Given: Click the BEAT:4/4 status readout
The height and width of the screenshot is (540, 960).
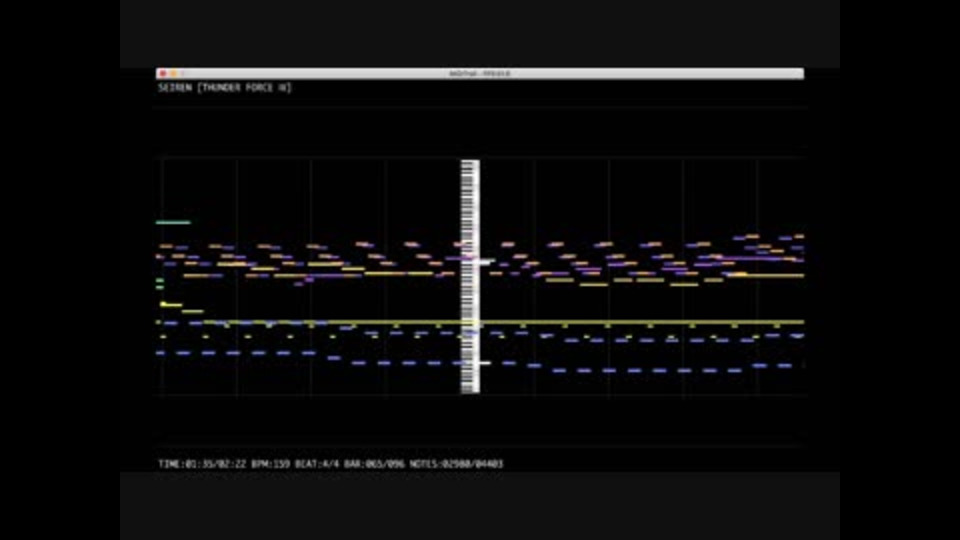Looking at the screenshot, I should 317,464.
